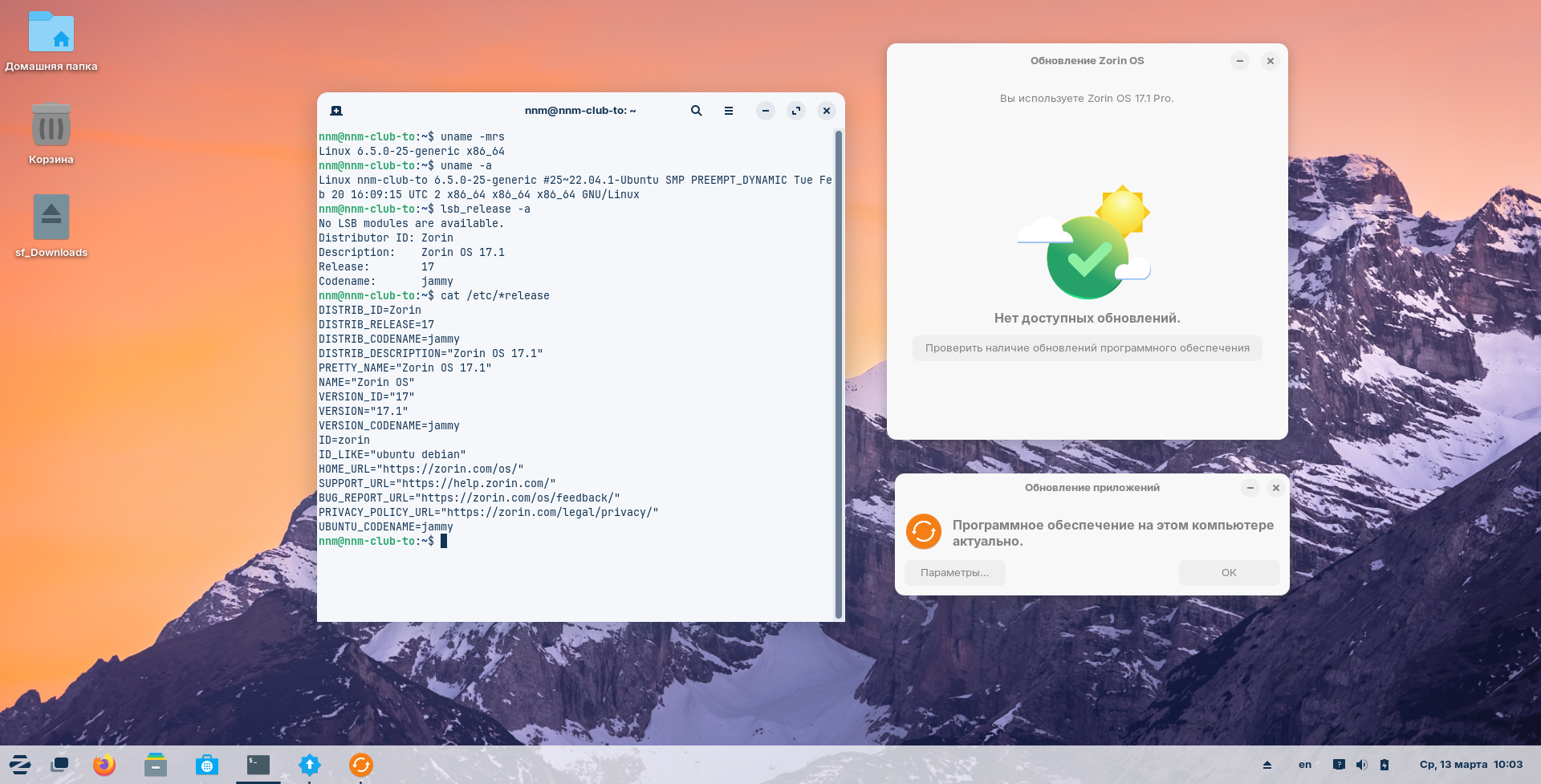Add a new terminal tab
The width and height of the screenshot is (1541, 784).
coord(336,111)
